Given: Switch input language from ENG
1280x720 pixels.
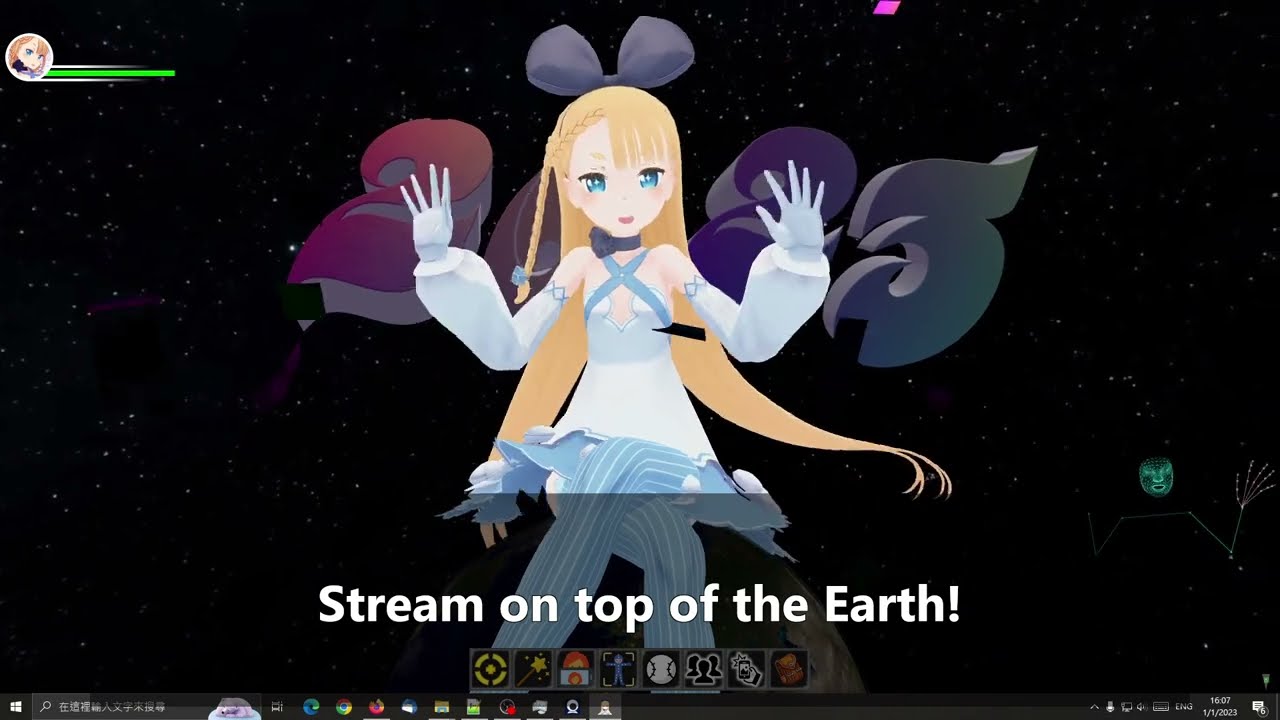Looking at the screenshot, I should click(x=1184, y=707).
